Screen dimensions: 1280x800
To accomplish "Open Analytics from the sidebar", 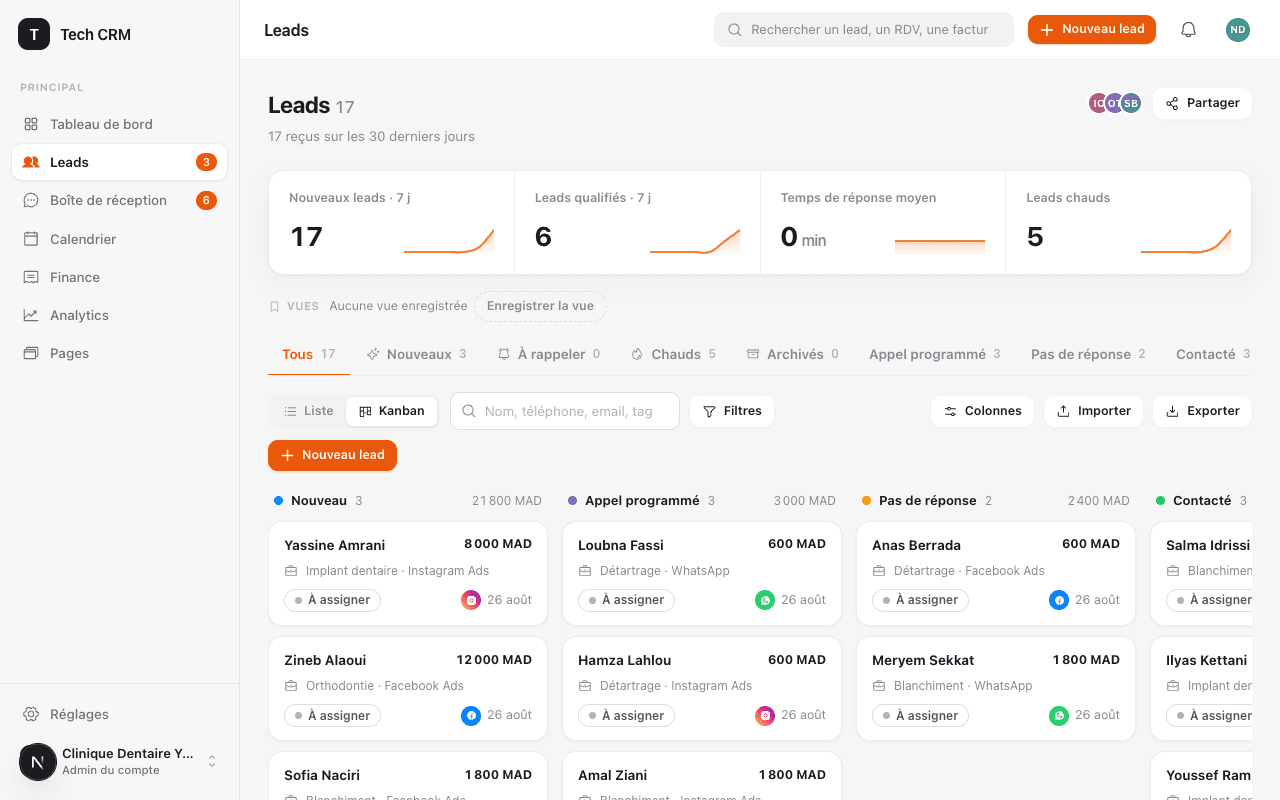I will tap(119, 315).
